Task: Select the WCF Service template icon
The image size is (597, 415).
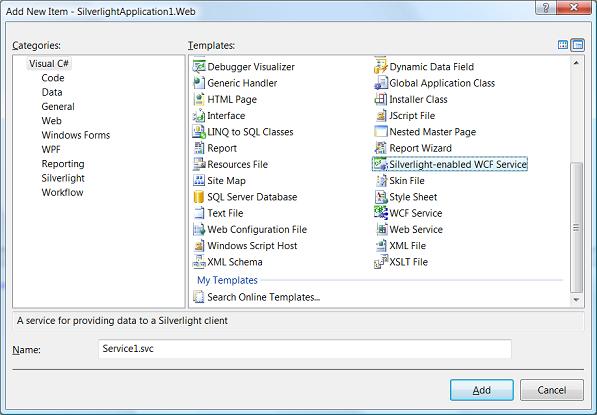Action: 381,213
